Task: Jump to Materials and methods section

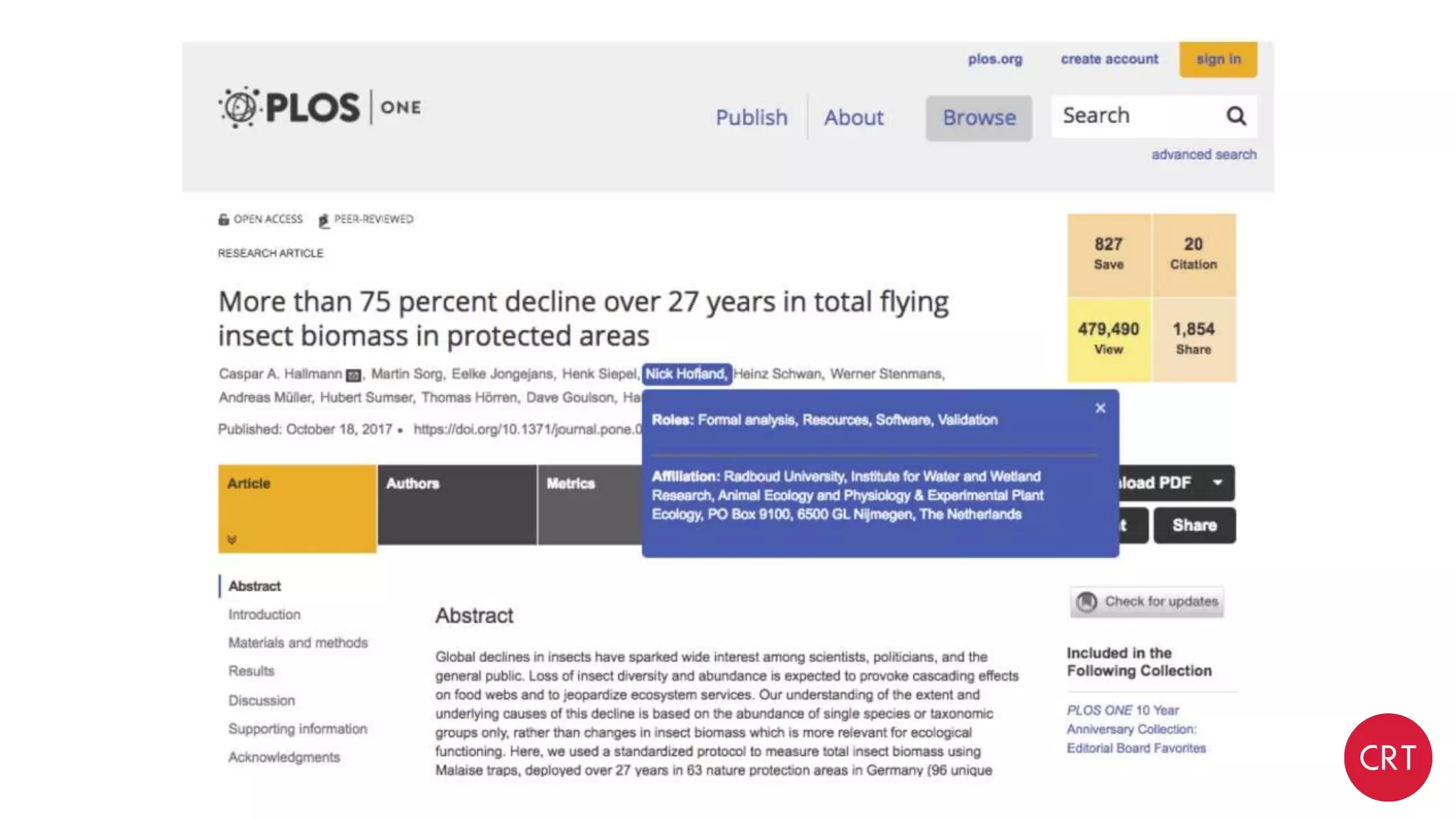Action: point(298,643)
